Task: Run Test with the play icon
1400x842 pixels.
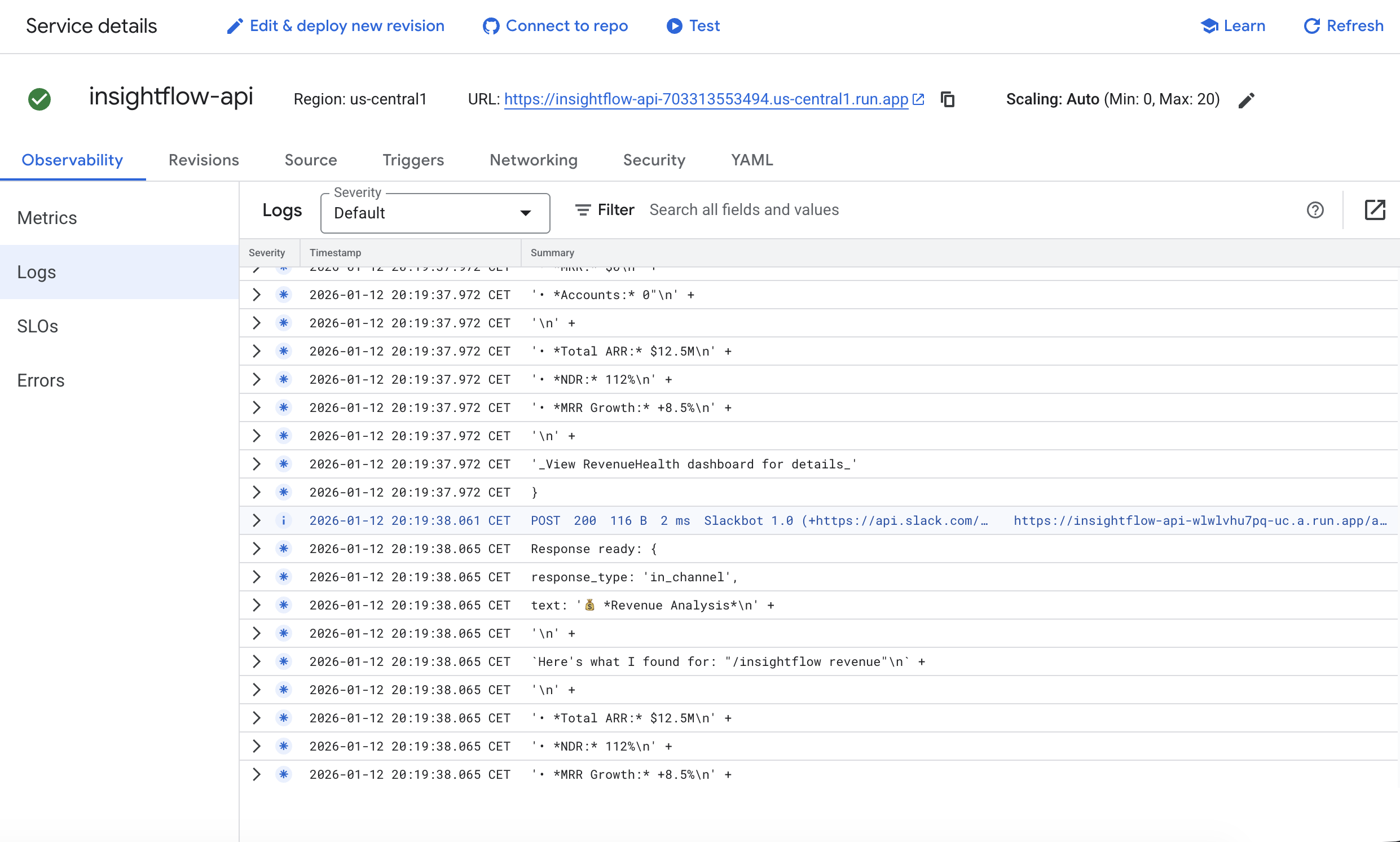Action: (674, 26)
